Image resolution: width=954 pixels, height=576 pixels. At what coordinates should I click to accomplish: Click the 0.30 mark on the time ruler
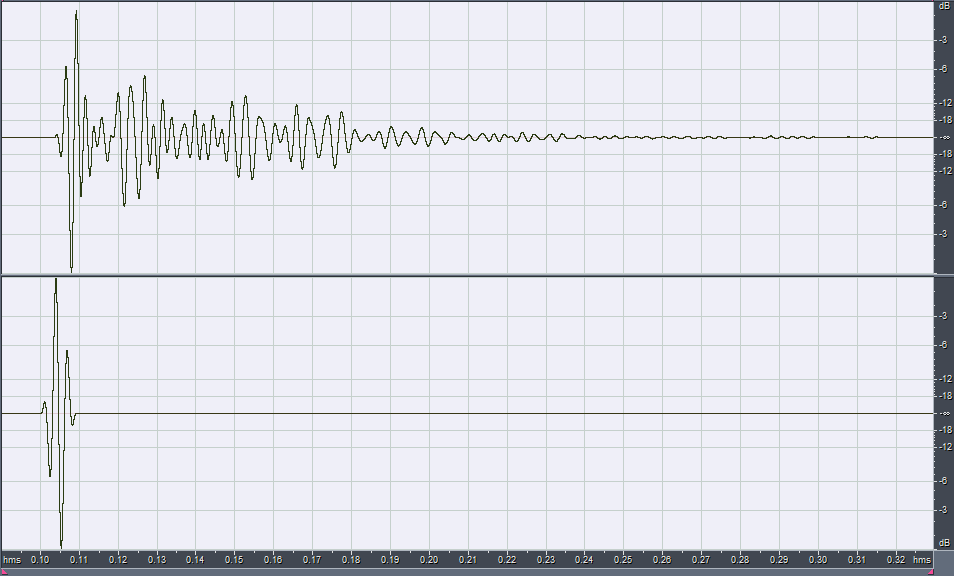pos(818,560)
